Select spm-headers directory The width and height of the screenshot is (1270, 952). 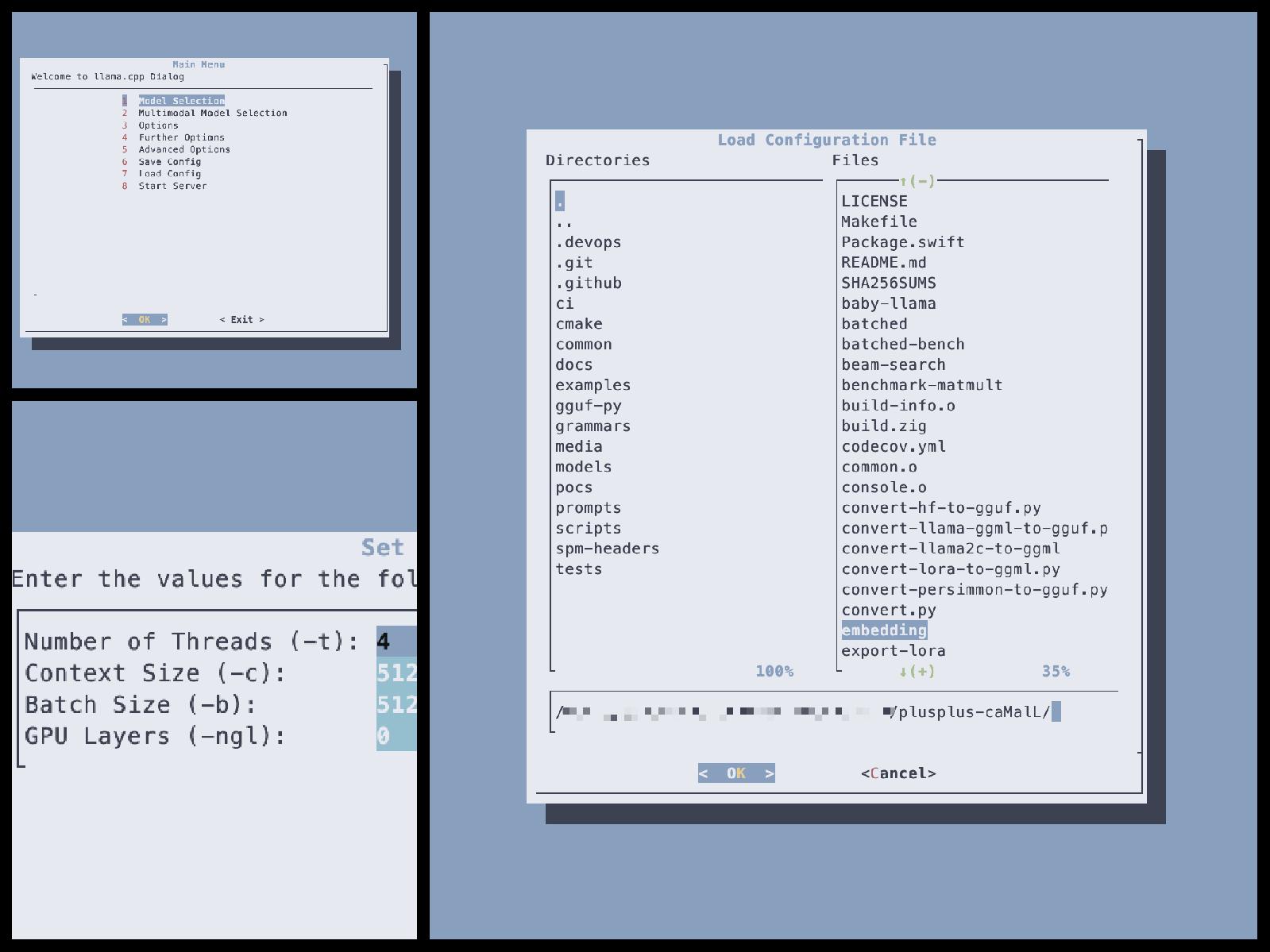pyautogui.click(x=608, y=549)
